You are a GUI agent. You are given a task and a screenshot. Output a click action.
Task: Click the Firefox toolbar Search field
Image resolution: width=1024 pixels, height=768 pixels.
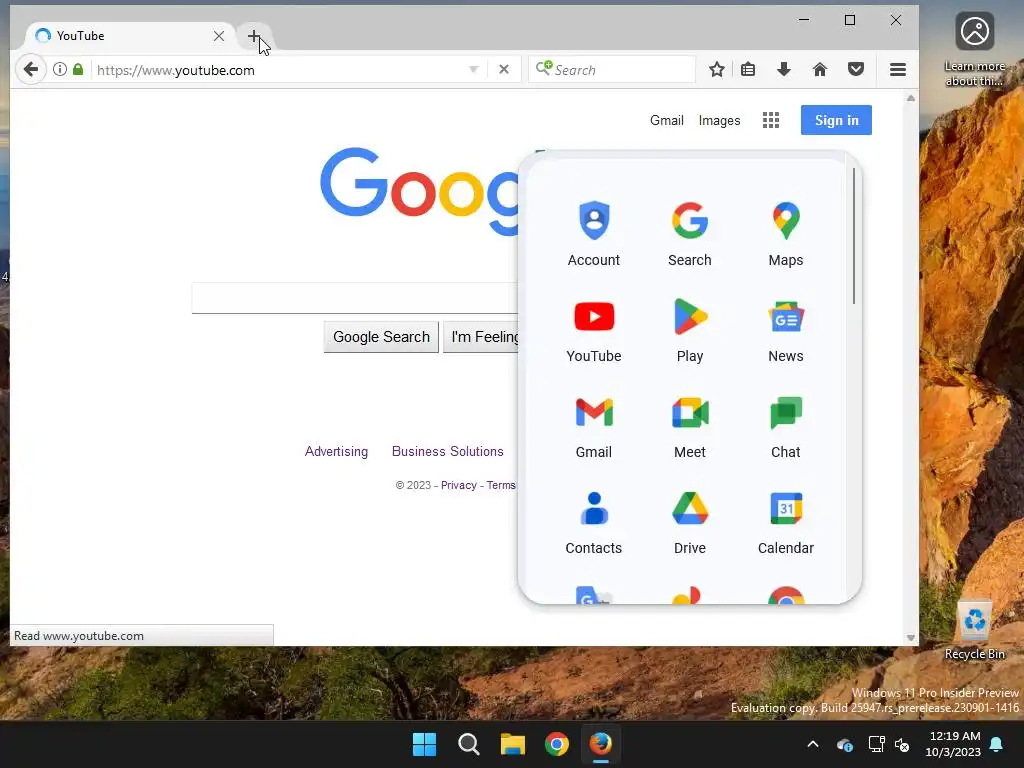click(612, 69)
